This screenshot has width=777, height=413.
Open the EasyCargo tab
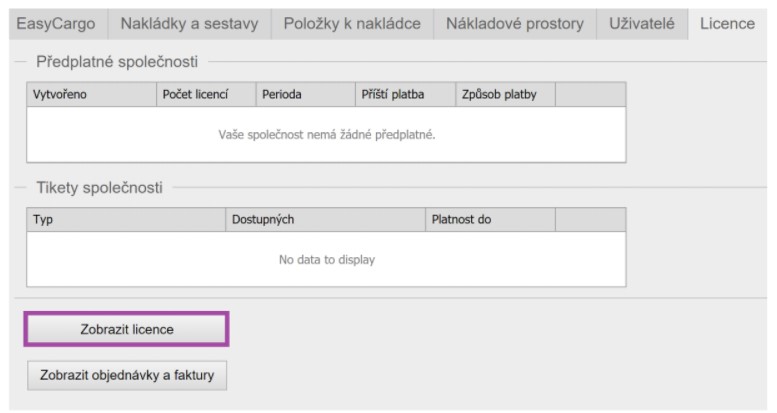pos(56,24)
